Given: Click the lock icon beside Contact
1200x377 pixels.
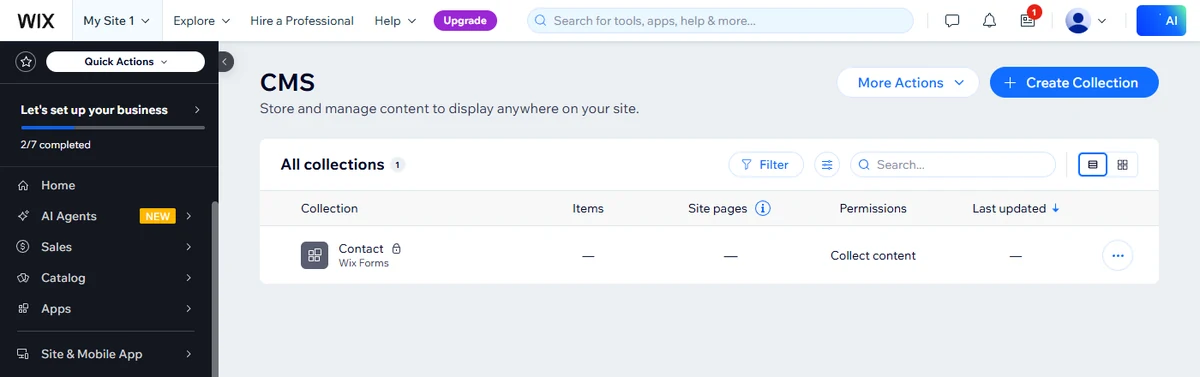Looking at the screenshot, I should (396, 248).
